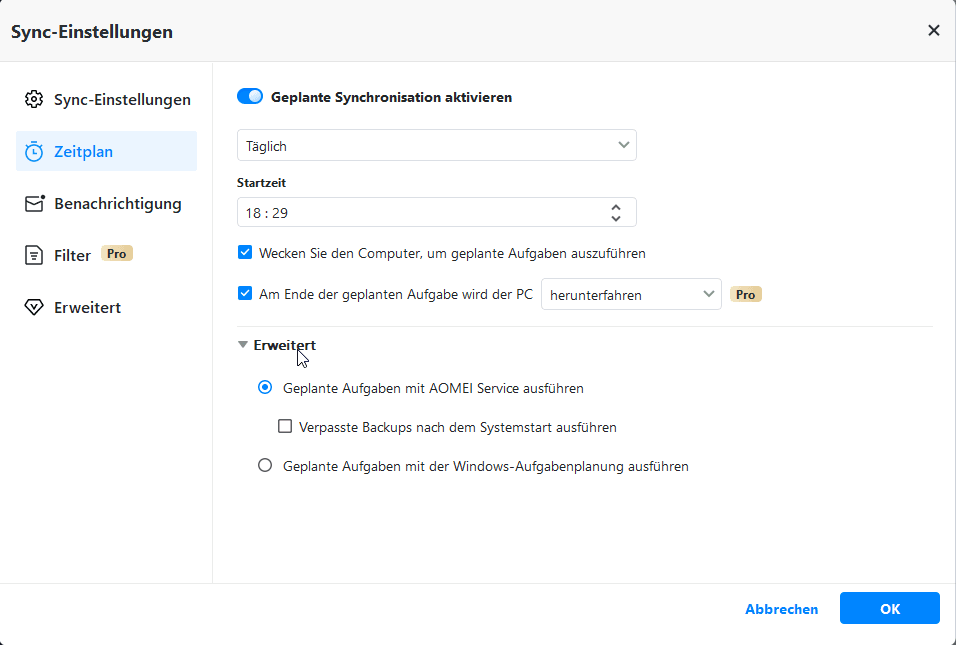The width and height of the screenshot is (956, 645).
Task: Close the Sync-Einstellungen dialog with X
Action: tap(933, 31)
